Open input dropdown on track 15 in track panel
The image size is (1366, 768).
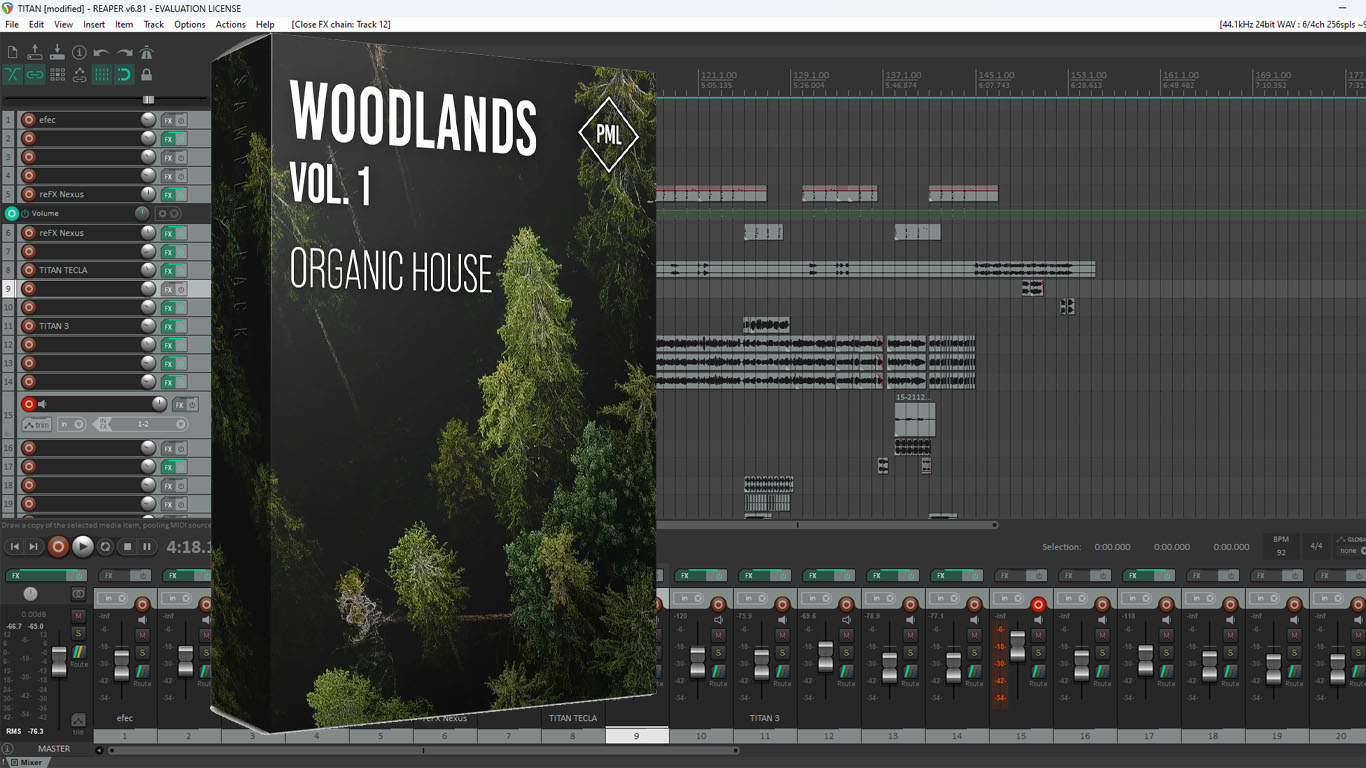point(71,425)
